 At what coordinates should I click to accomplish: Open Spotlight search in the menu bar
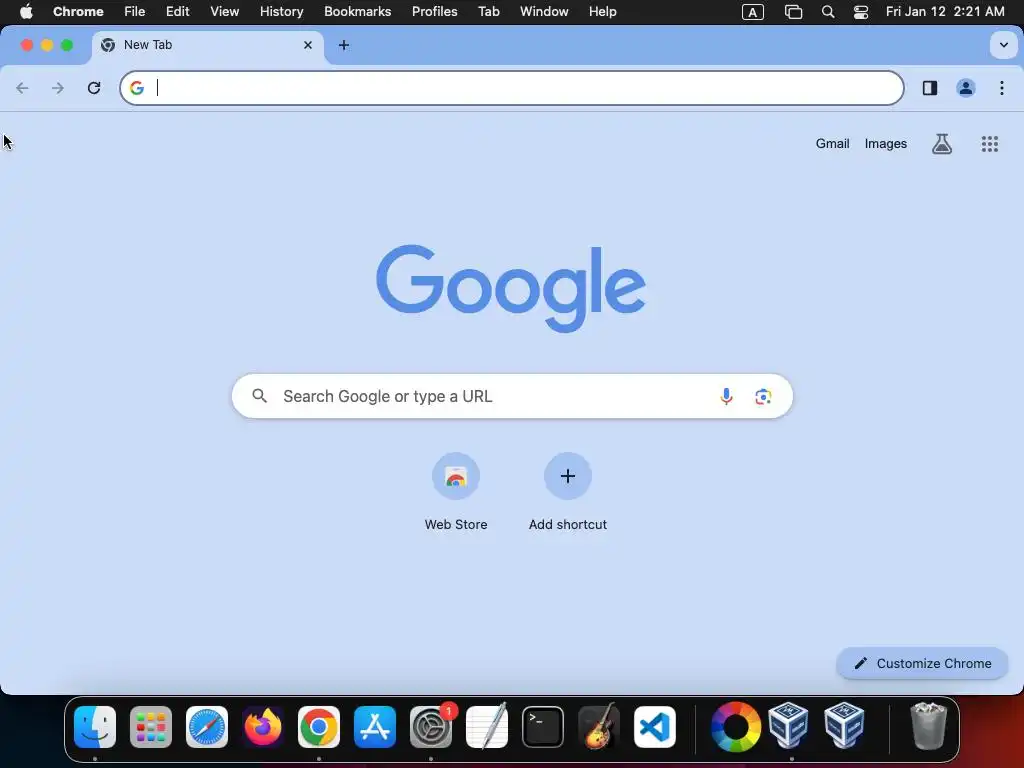point(827,12)
